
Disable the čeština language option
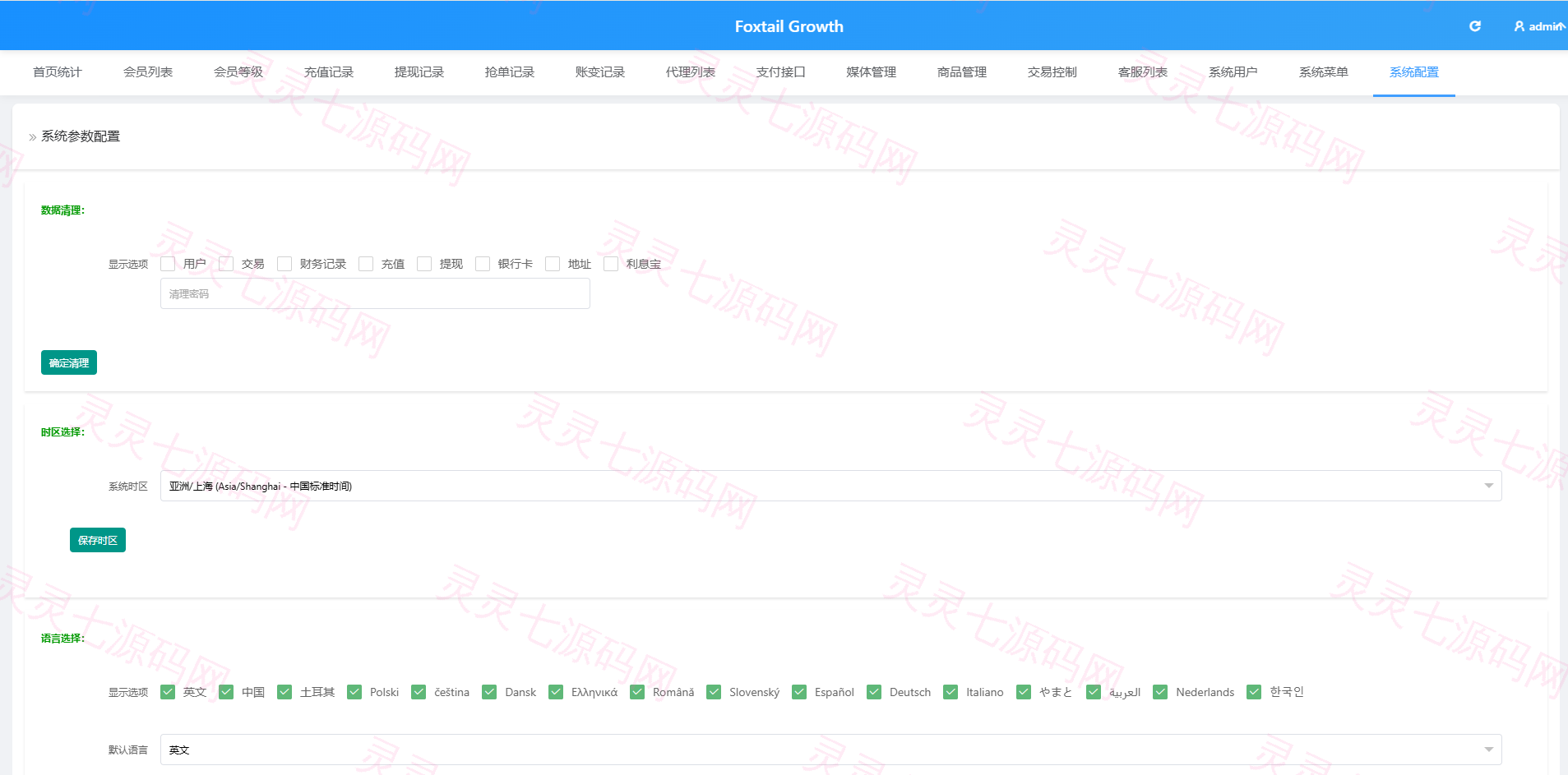pyautogui.click(x=419, y=692)
